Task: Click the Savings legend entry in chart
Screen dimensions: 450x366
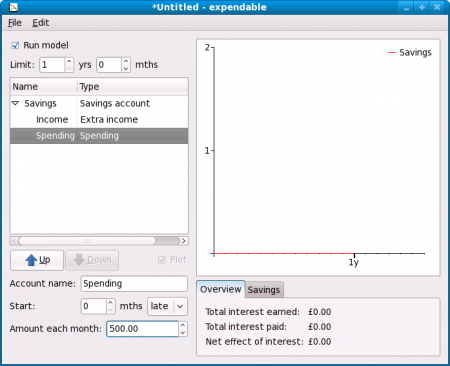Action: coord(410,52)
